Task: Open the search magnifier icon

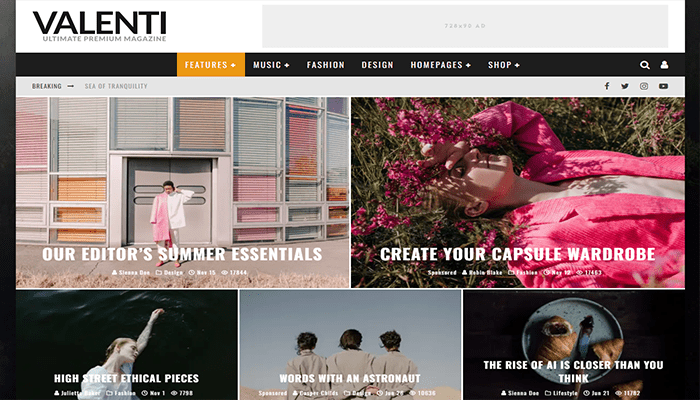Action: (x=645, y=65)
